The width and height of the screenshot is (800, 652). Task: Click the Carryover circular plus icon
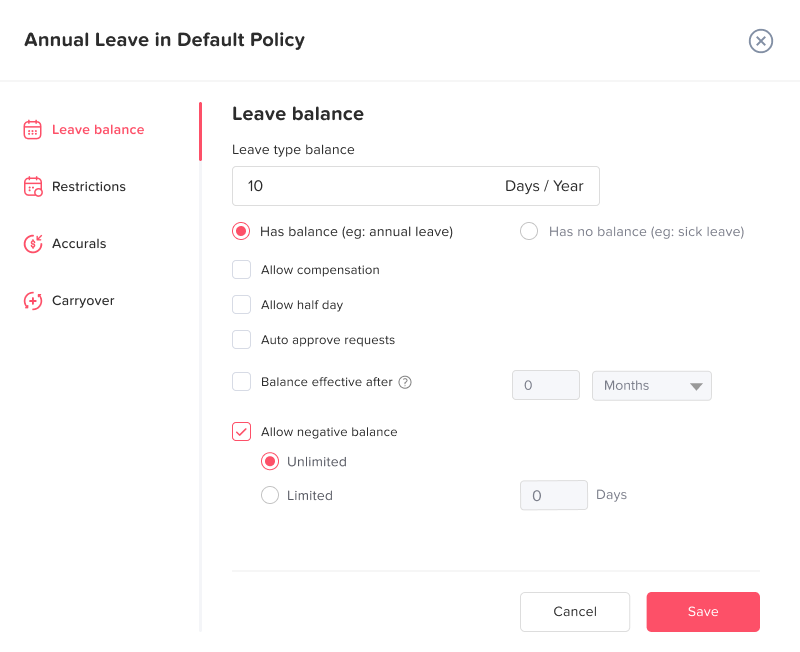[x=32, y=301]
